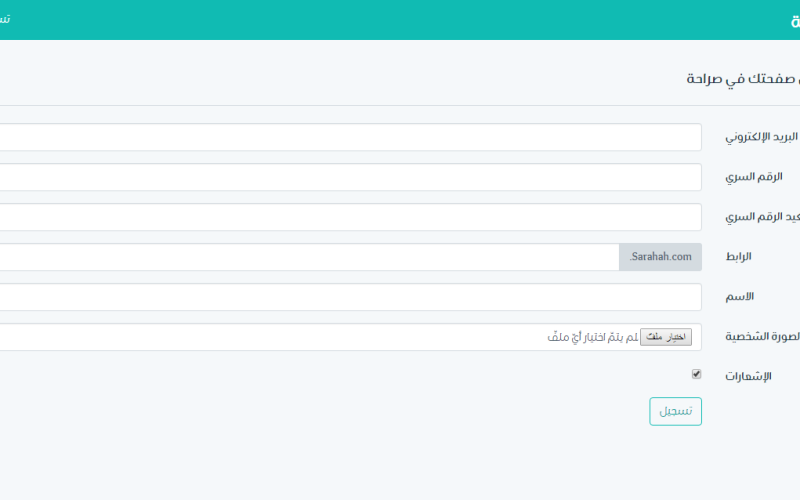The image size is (800, 500).
Task: Click the .Sarahah.com URL suffix box
Action: (x=660, y=257)
